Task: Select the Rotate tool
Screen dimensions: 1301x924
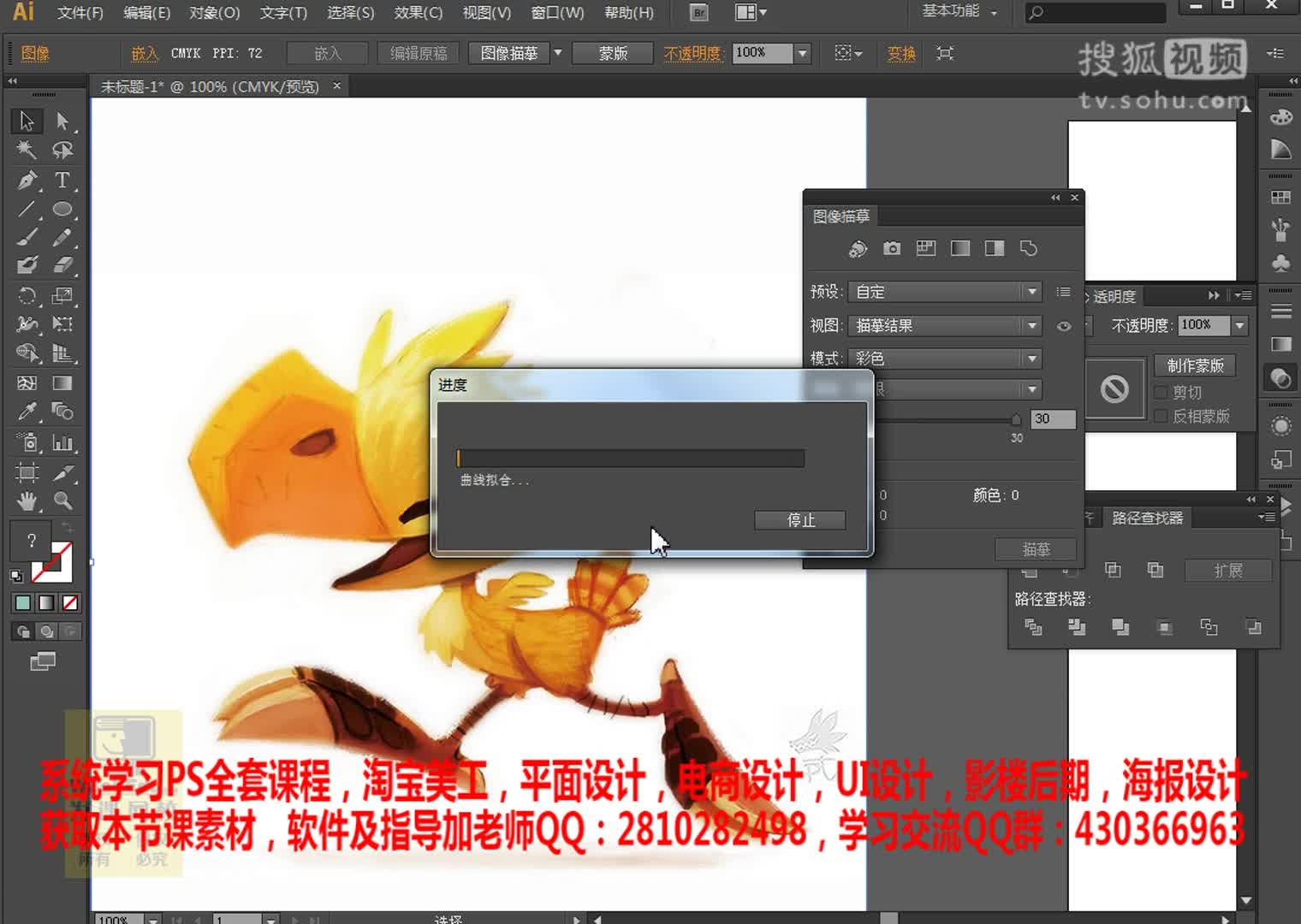Action: tap(27, 296)
